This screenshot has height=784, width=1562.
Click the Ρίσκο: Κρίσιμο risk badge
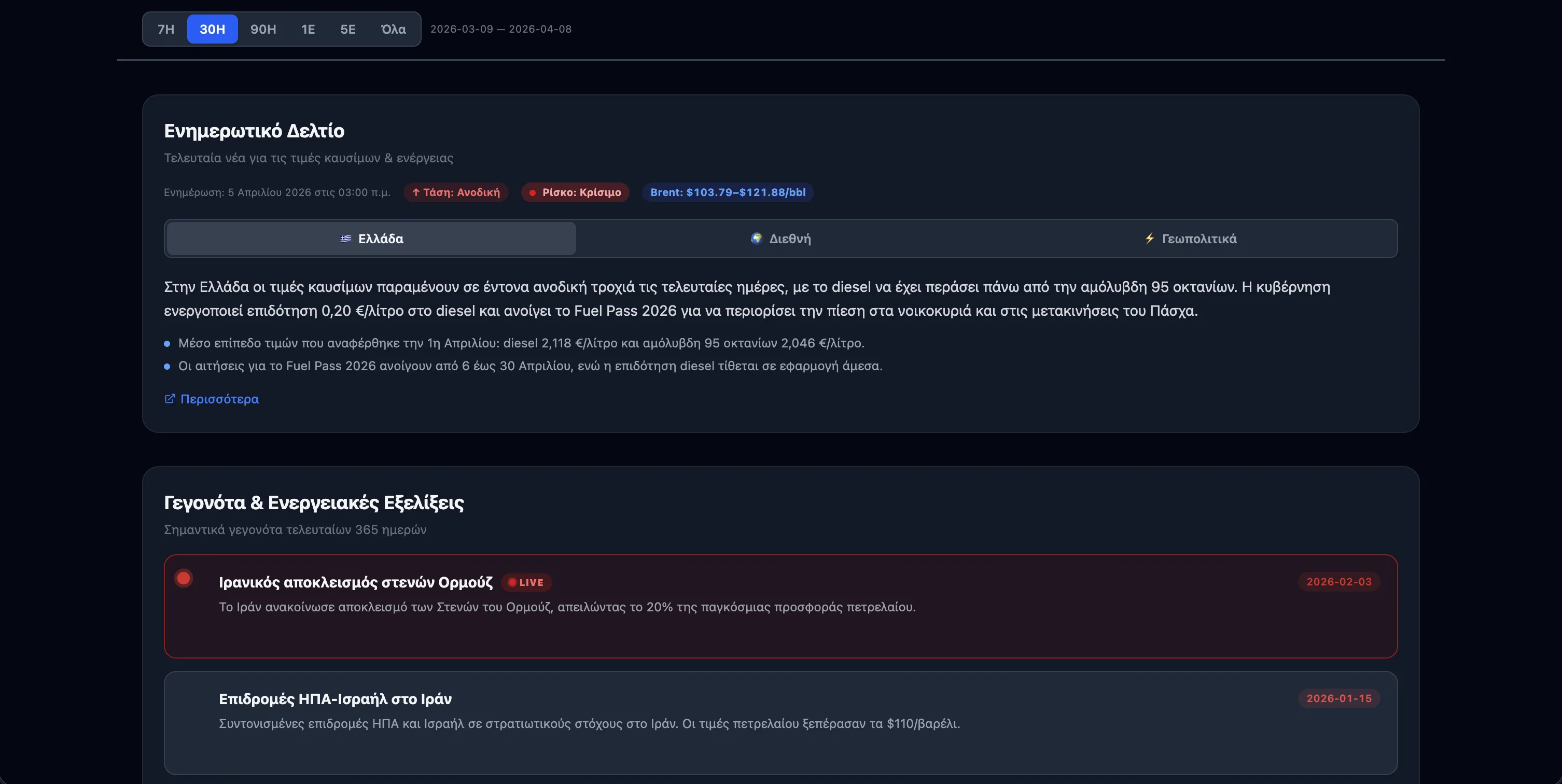click(x=575, y=192)
